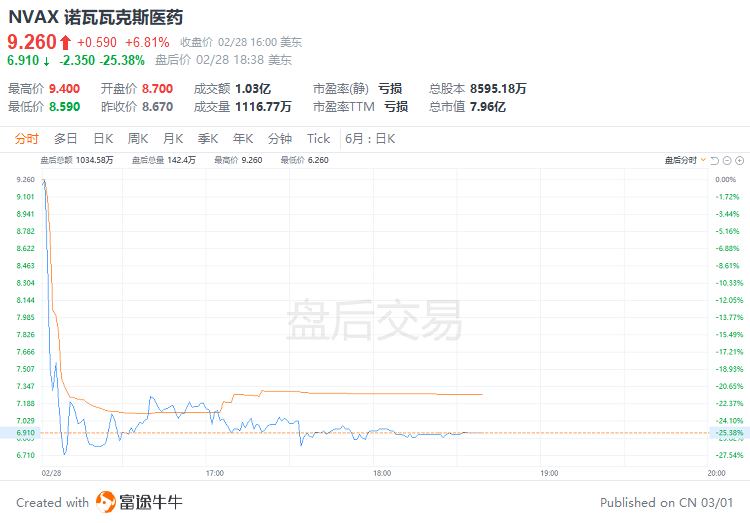Switch to the 年K tab
This screenshot has width=750, height=523.
click(x=243, y=139)
